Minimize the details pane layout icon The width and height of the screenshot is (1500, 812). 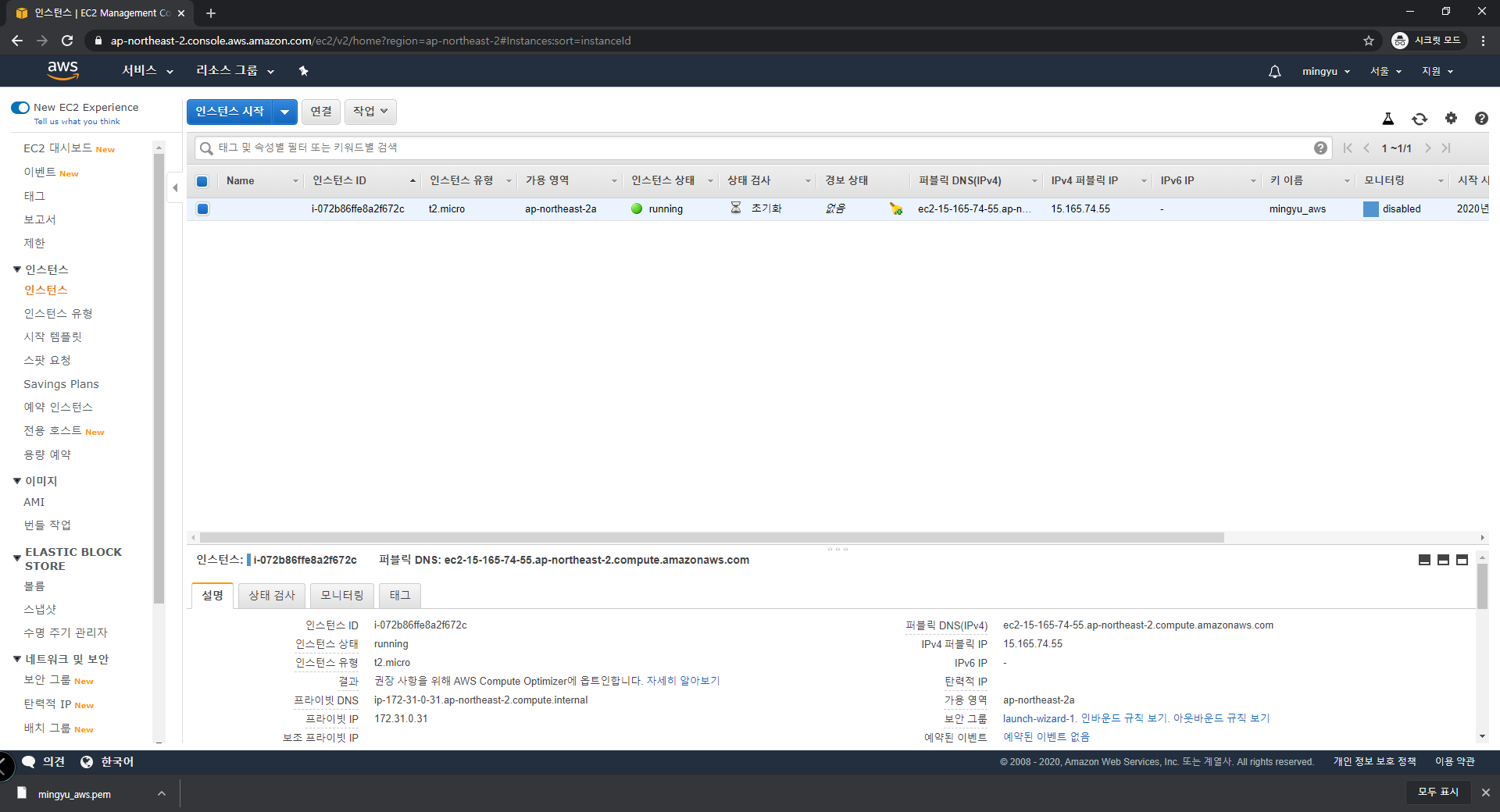(x=1424, y=560)
